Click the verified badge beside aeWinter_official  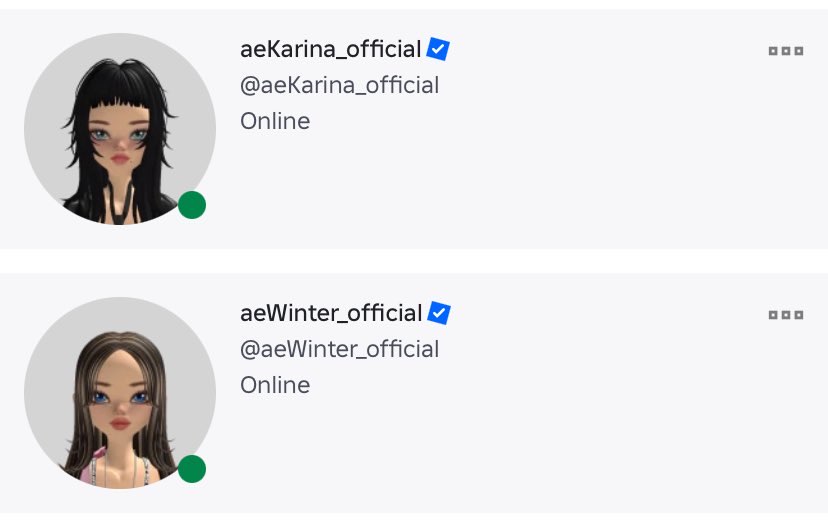coord(438,313)
